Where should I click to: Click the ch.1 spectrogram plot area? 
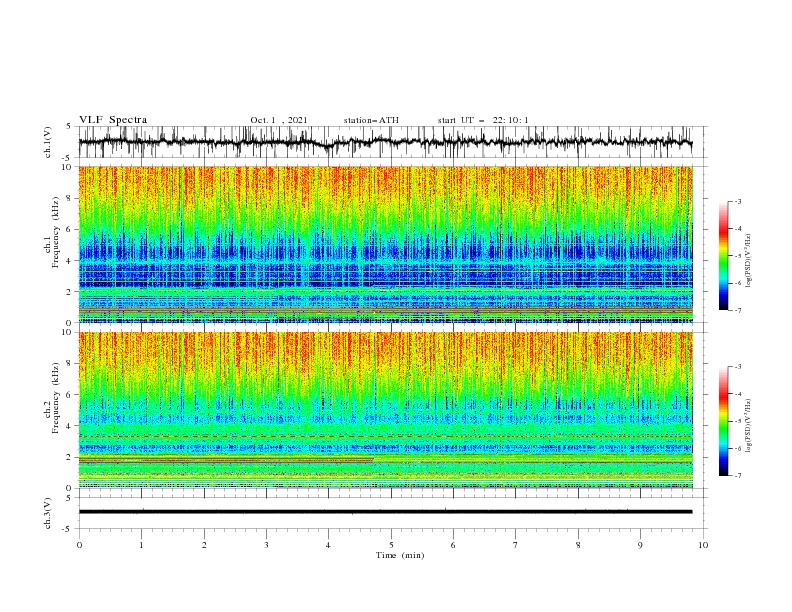385,244
